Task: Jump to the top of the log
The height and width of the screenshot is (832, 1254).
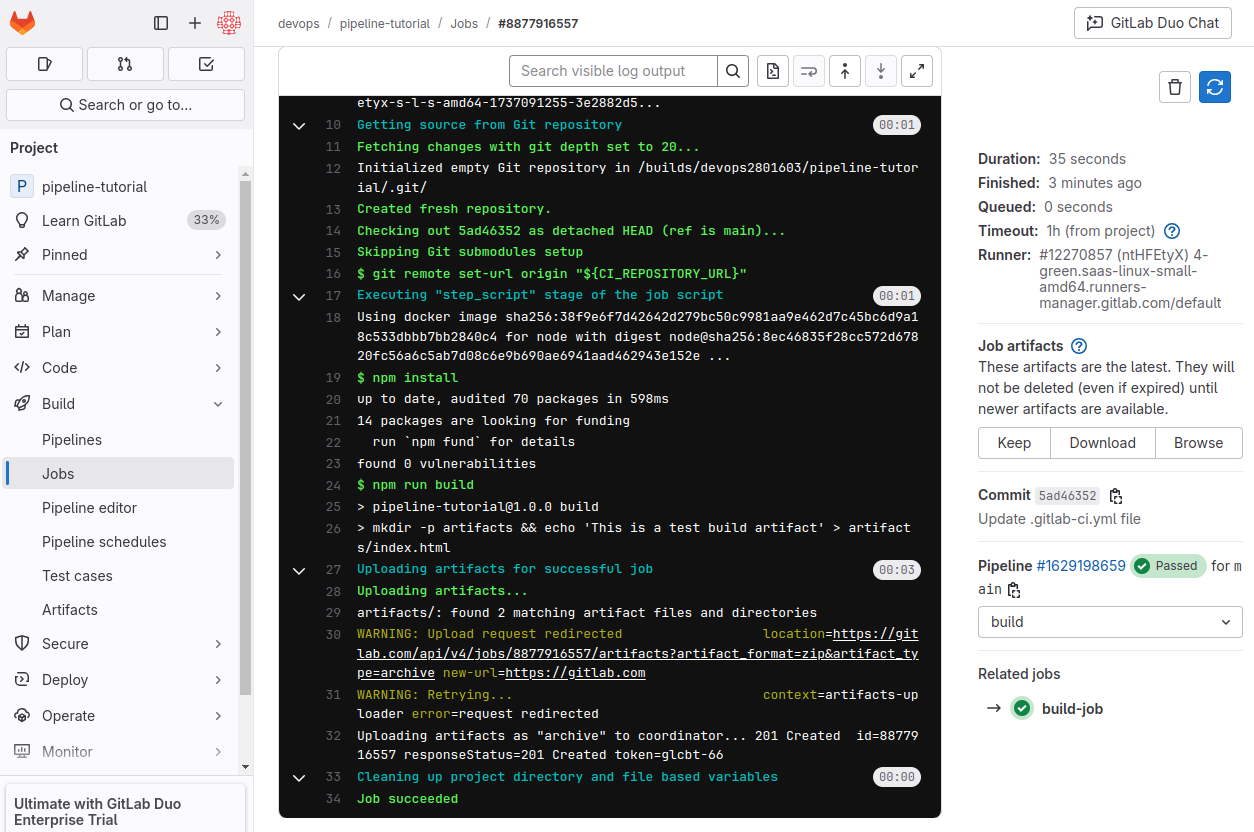Action: 845,71
